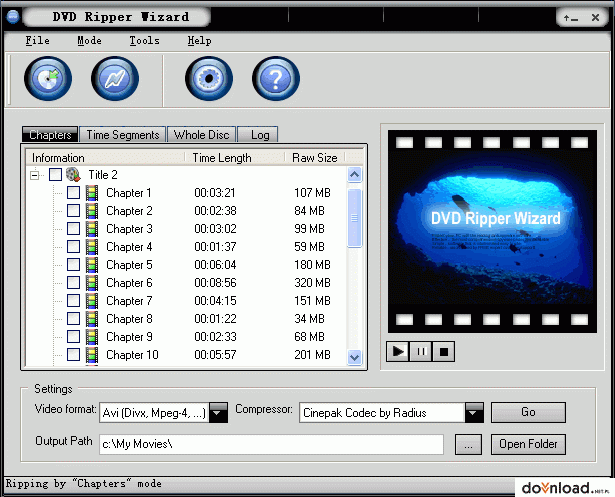Toggle the Chapter 8 checkbox
Viewport: 615px width, 497px height.
click(73, 319)
